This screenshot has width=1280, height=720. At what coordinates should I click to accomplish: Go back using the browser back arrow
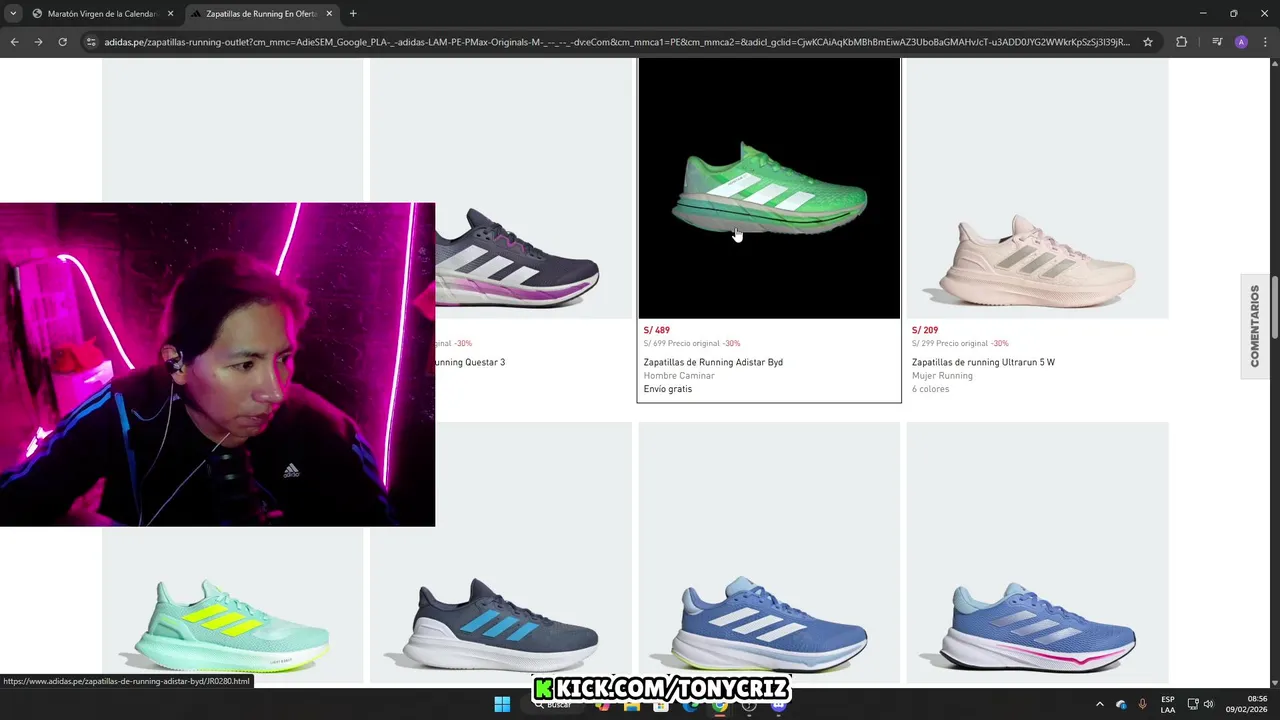click(14, 42)
